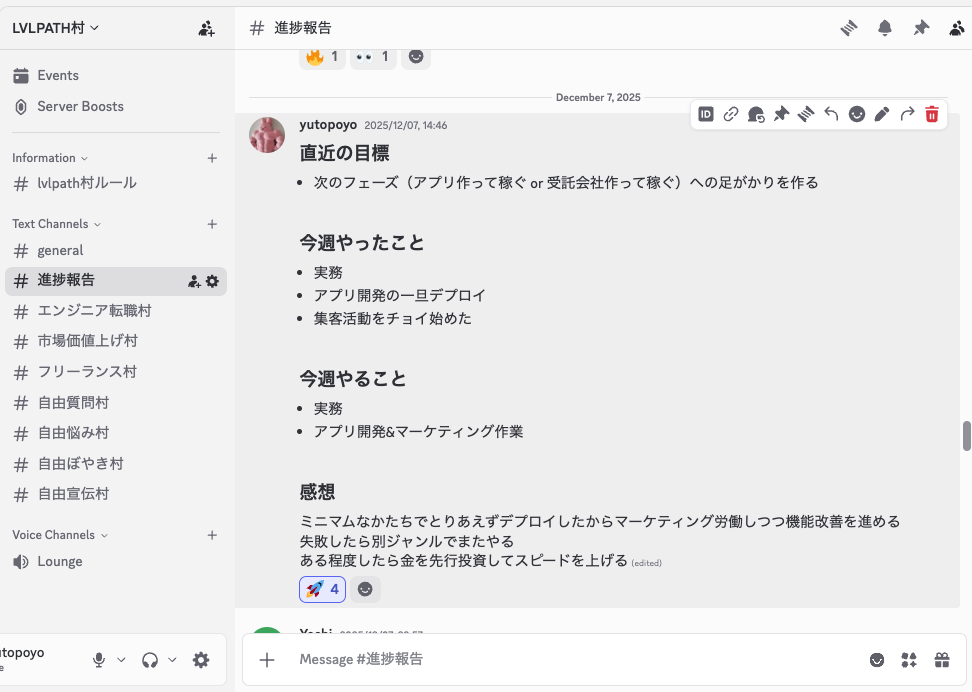
Task: Open the pinned messages panel
Action: [920, 28]
